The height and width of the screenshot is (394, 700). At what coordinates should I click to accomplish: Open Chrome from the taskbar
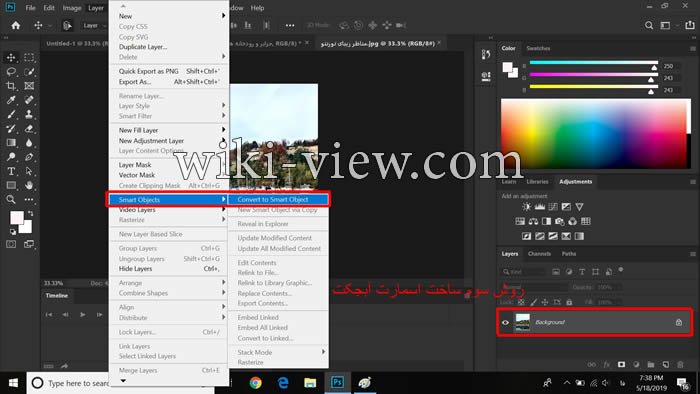pos(255,382)
